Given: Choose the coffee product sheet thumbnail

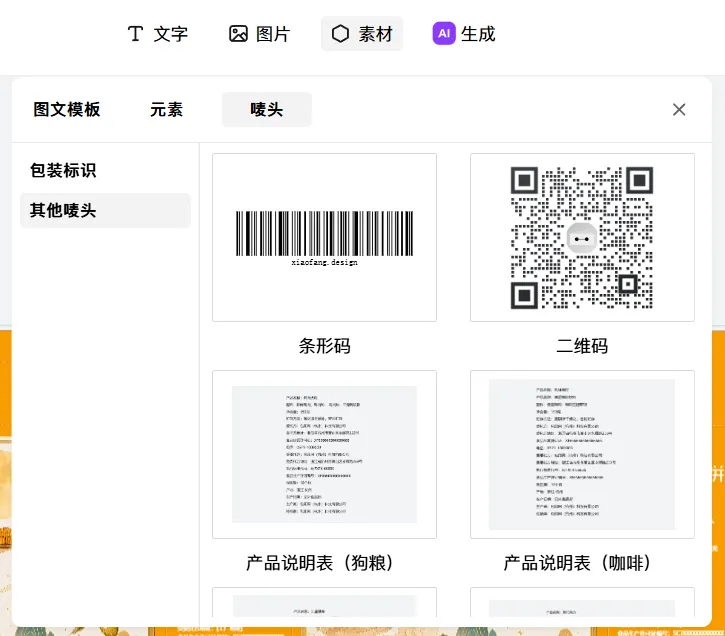Looking at the screenshot, I should [x=582, y=454].
